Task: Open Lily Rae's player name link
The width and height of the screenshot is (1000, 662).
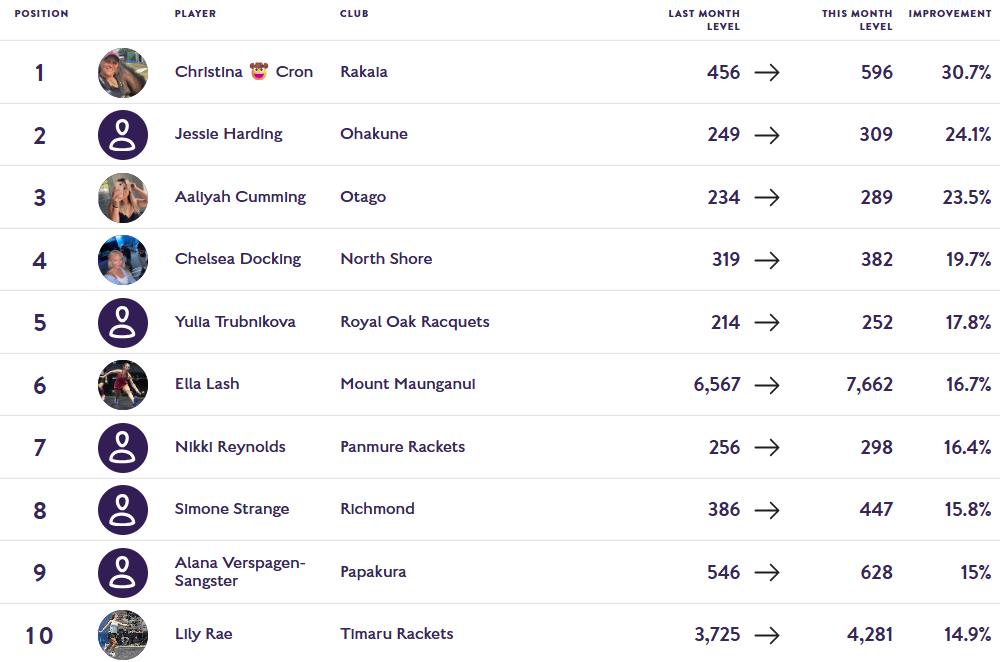Action: (x=203, y=634)
